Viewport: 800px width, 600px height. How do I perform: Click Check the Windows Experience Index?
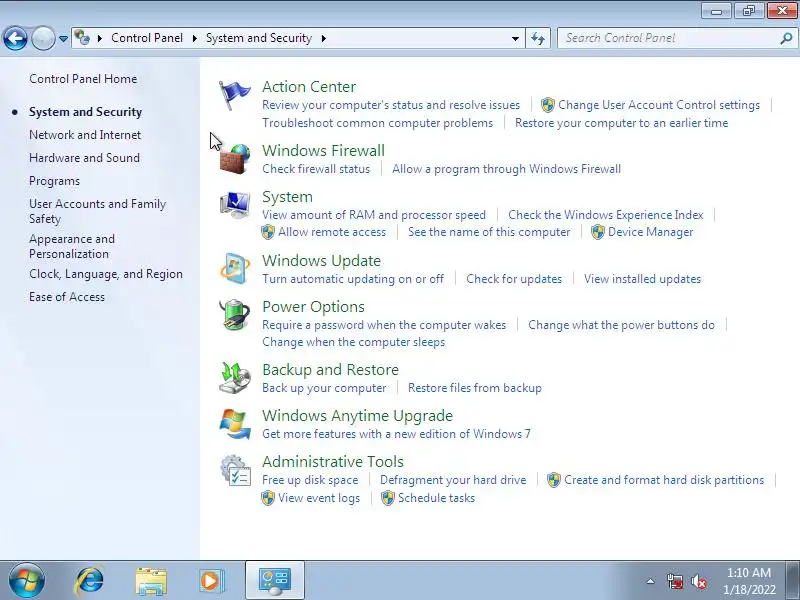pos(606,215)
